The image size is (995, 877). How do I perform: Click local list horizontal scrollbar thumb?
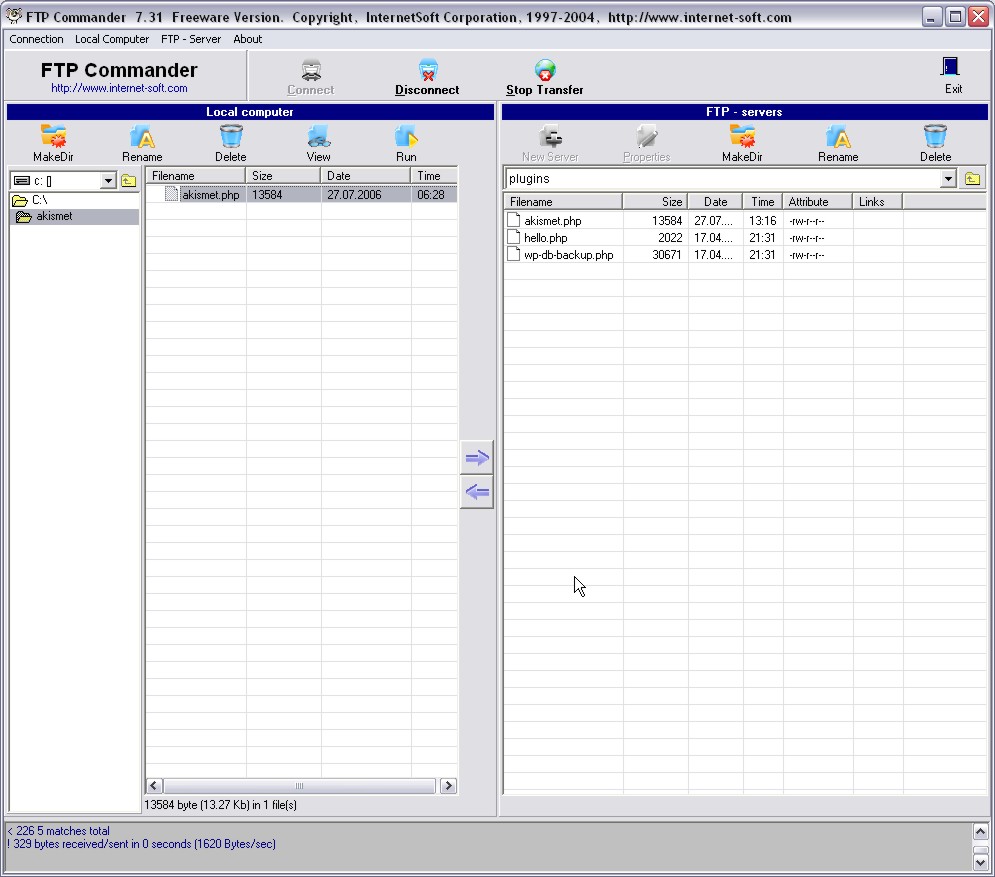click(x=300, y=786)
